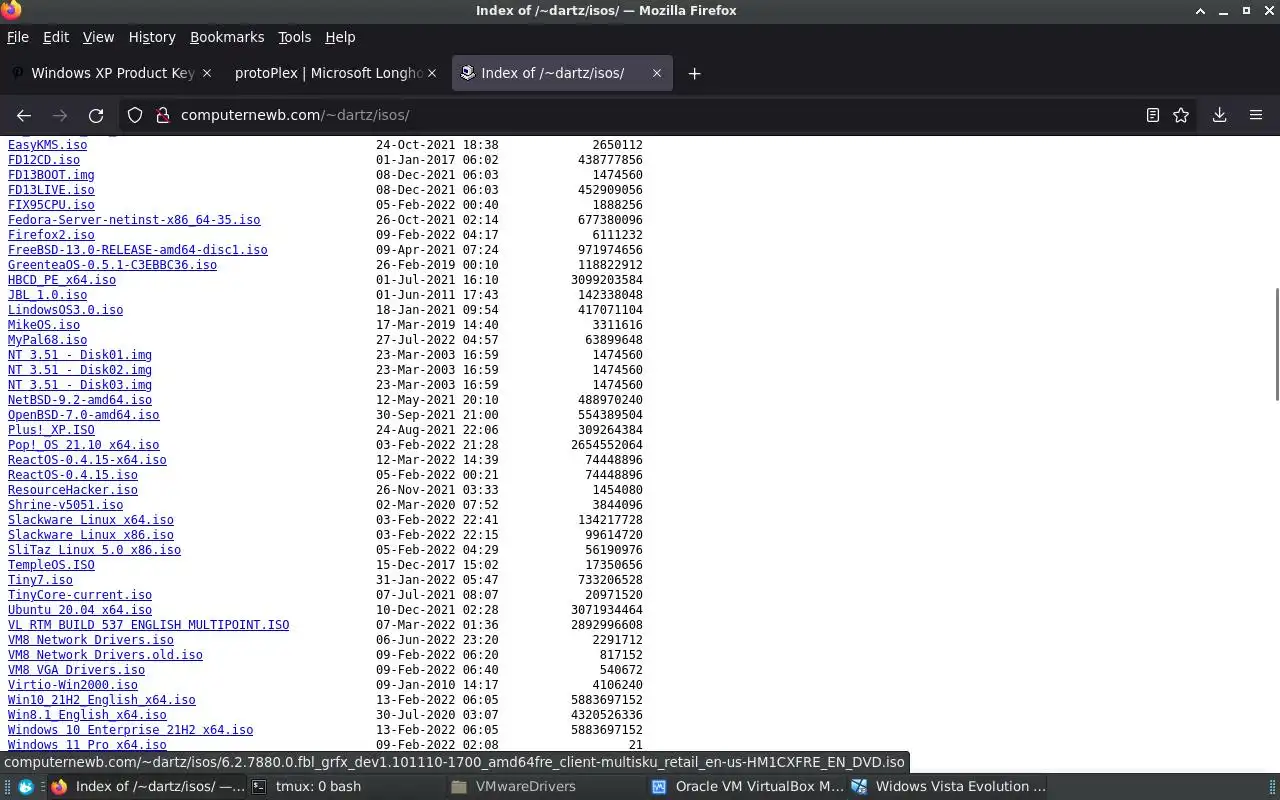Download Tiny7.iso

pos(40,580)
